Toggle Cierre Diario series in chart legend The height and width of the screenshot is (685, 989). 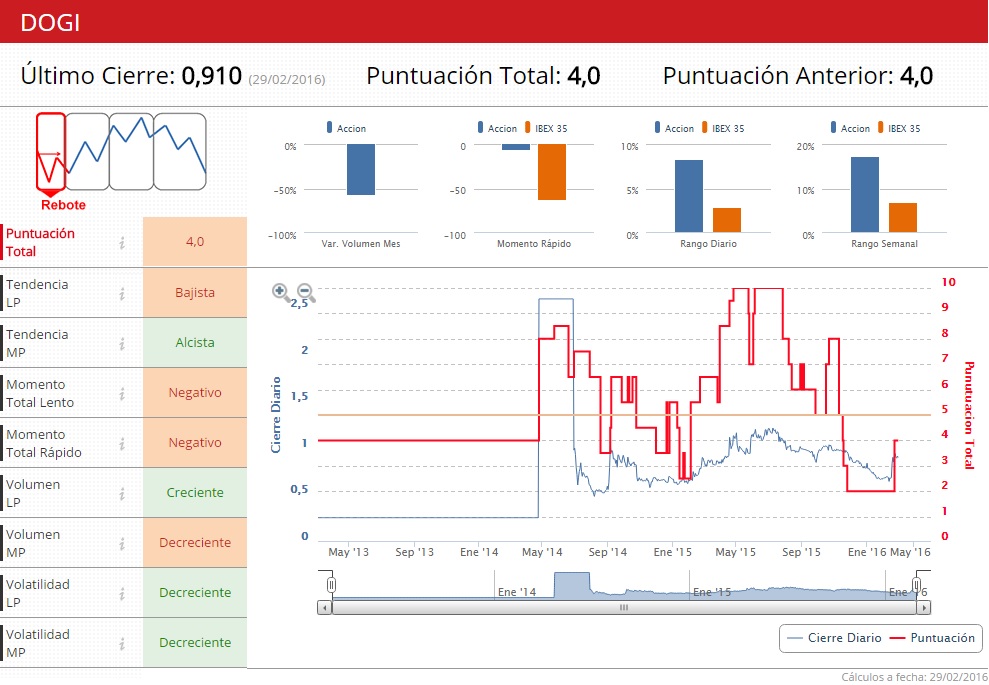pyautogui.click(x=834, y=638)
